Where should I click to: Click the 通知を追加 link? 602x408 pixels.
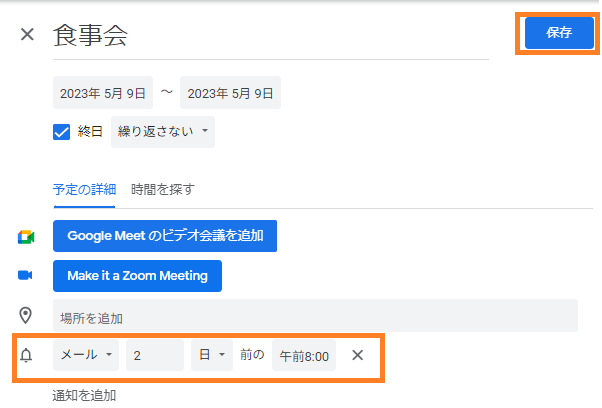84,395
